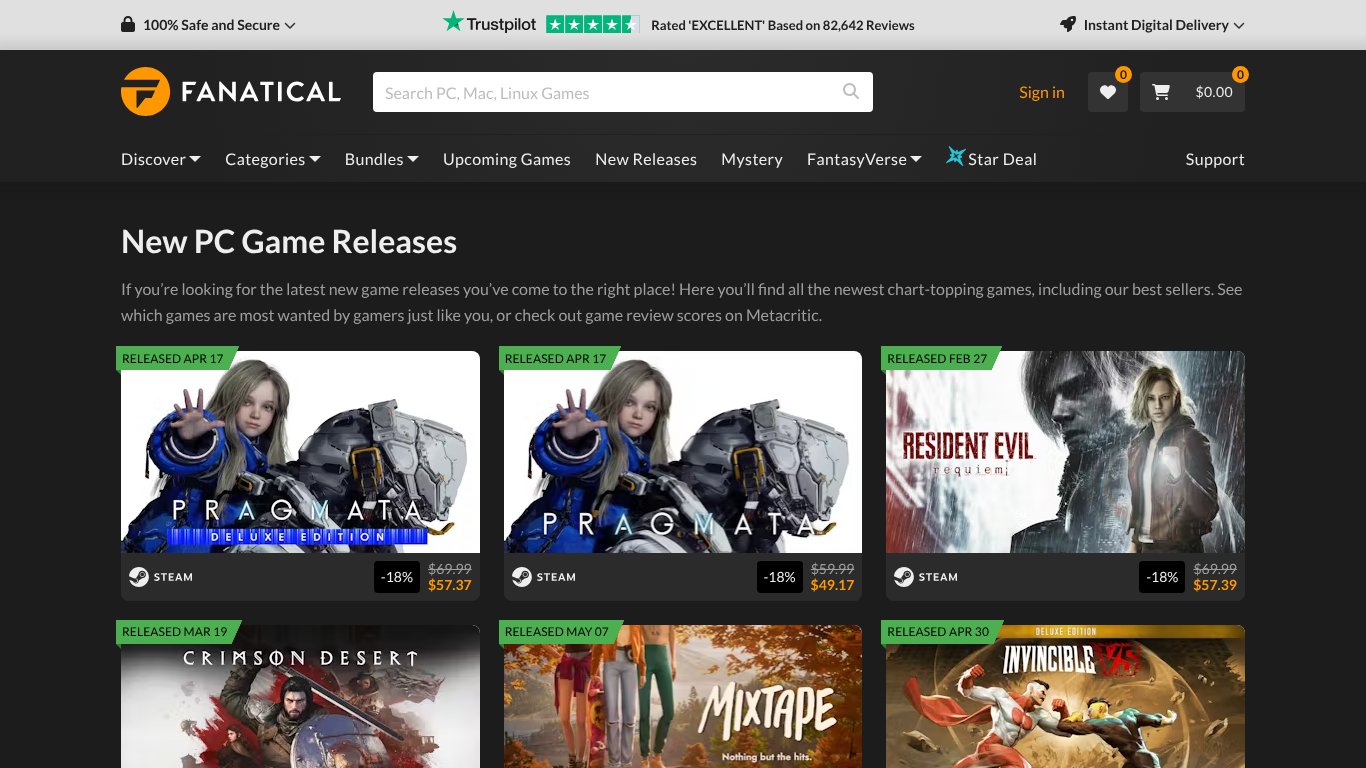Viewport: 1366px width, 768px height.
Task: Open Pragmata Deluxe Edition cover image
Action: click(x=300, y=452)
